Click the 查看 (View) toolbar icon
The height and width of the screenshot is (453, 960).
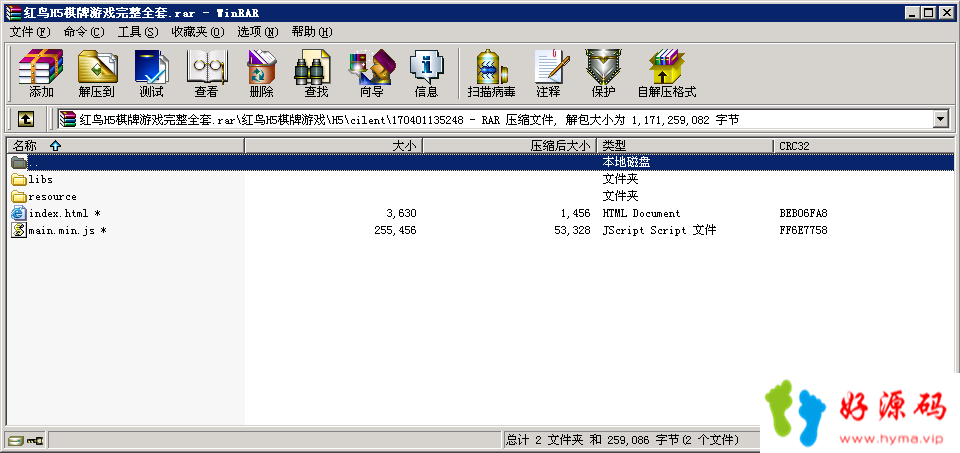206,67
